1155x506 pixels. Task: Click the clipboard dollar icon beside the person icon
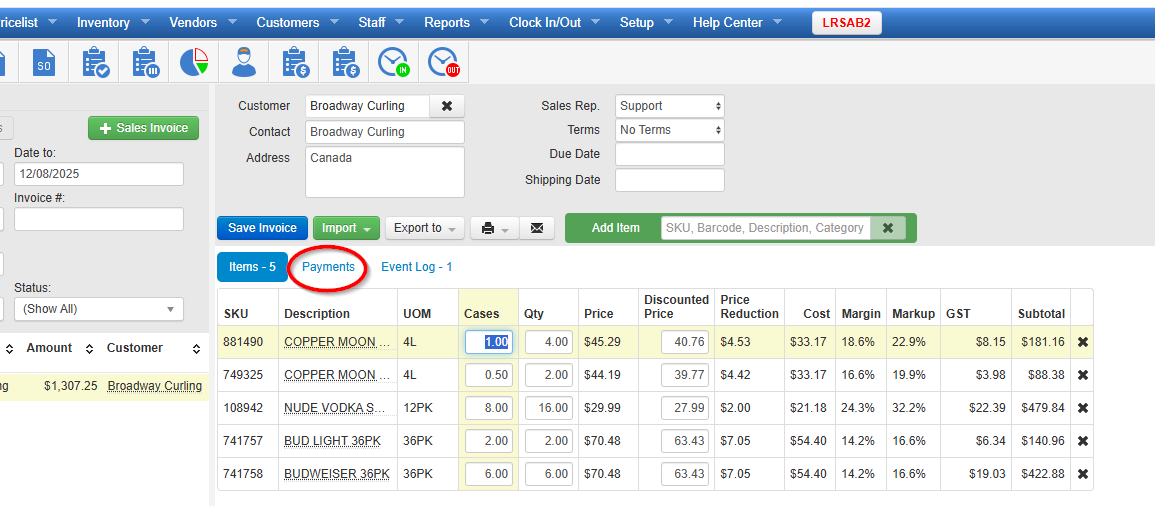(295, 62)
